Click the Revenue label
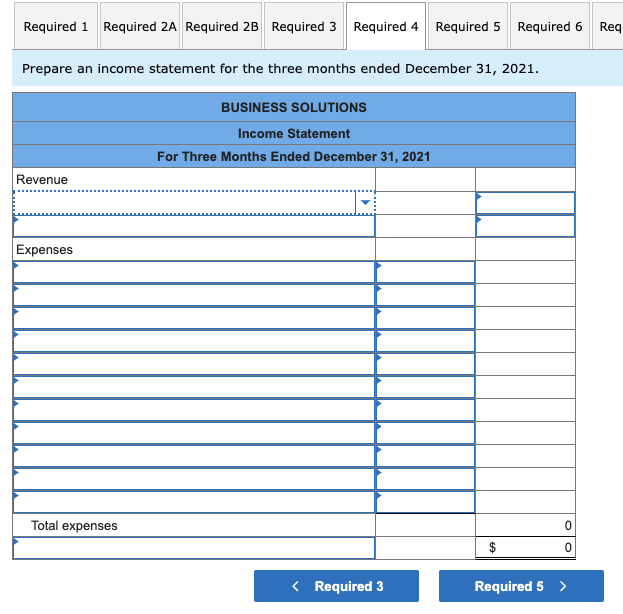This screenshot has width=623, height=614. (42, 180)
